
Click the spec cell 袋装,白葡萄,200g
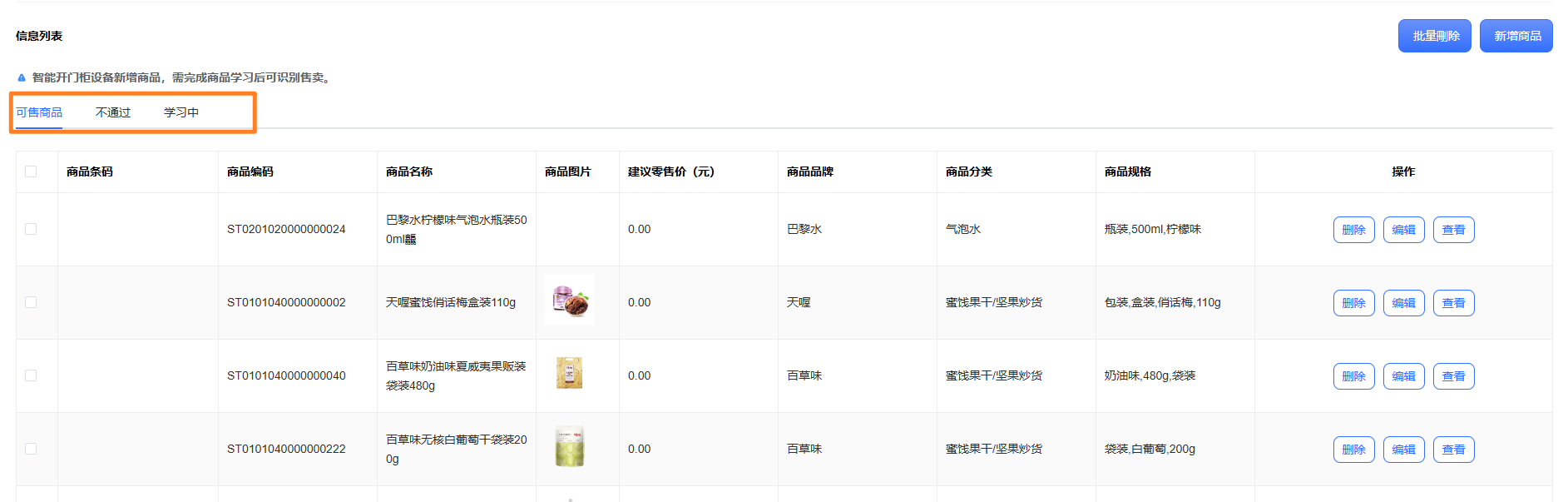(1150, 449)
